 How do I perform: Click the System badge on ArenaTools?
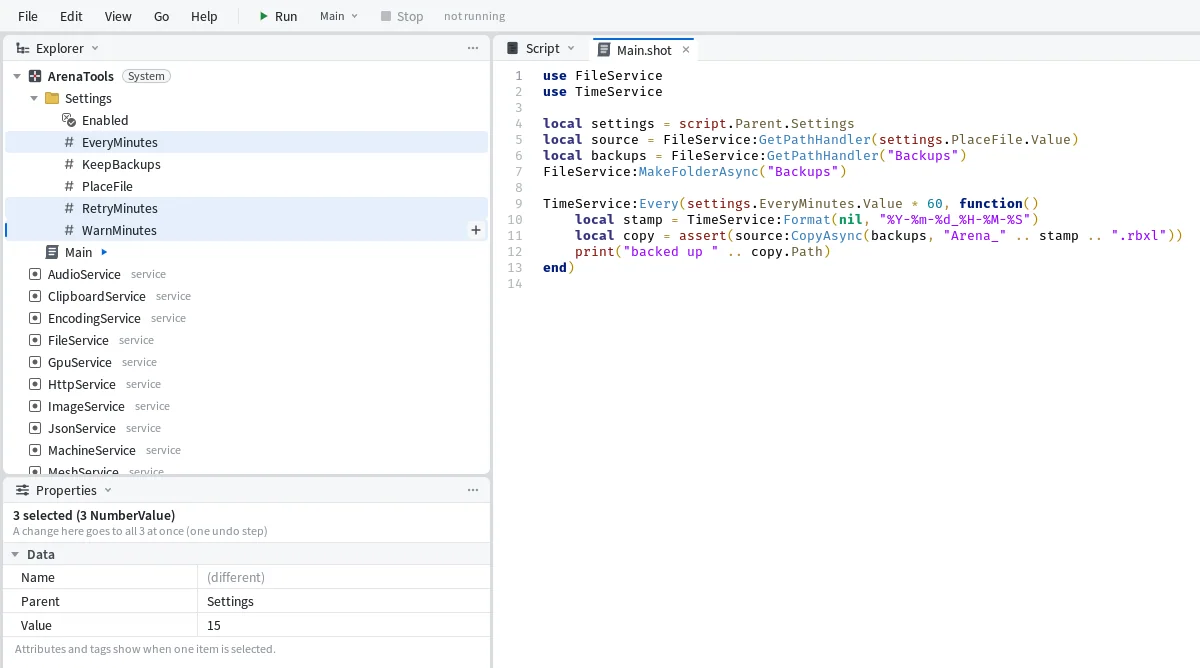[146, 76]
